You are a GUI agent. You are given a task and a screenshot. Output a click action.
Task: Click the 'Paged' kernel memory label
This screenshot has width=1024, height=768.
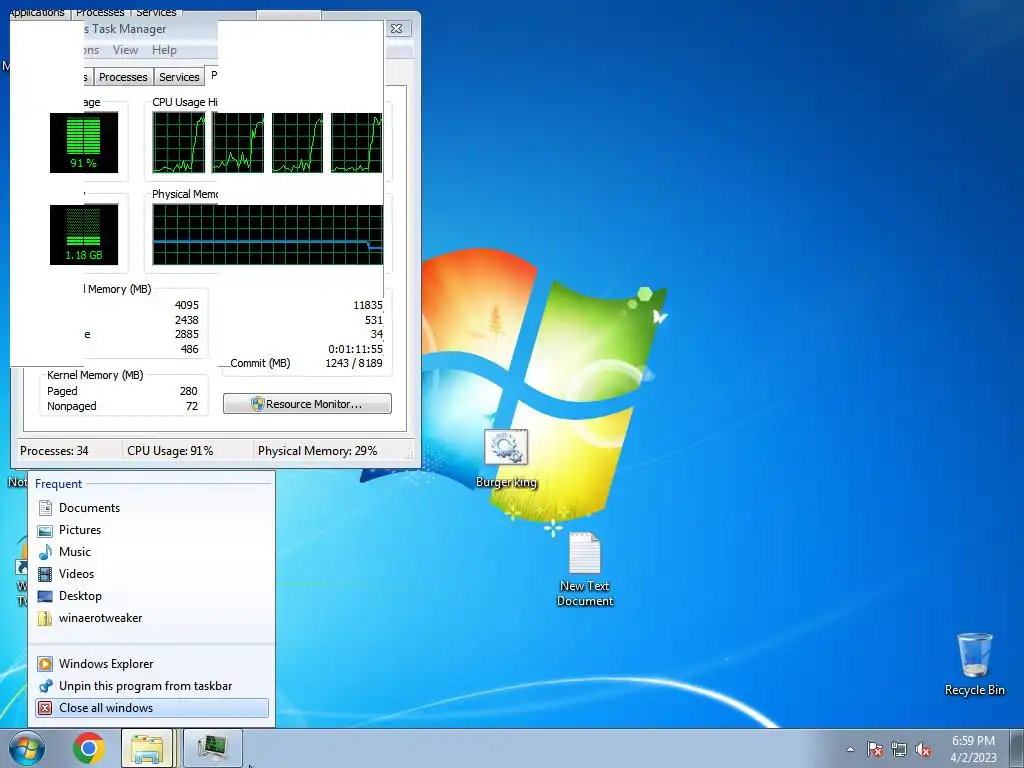pyautogui.click(x=62, y=391)
